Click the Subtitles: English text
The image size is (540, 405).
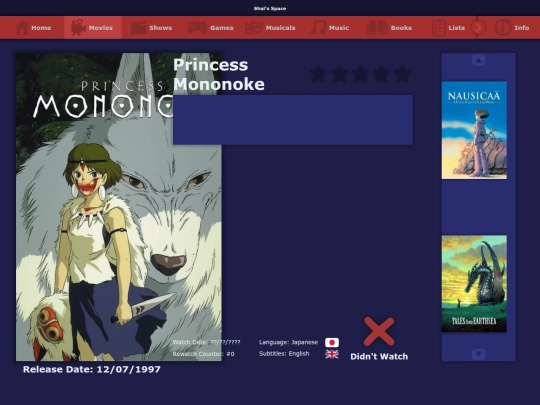(x=284, y=354)
